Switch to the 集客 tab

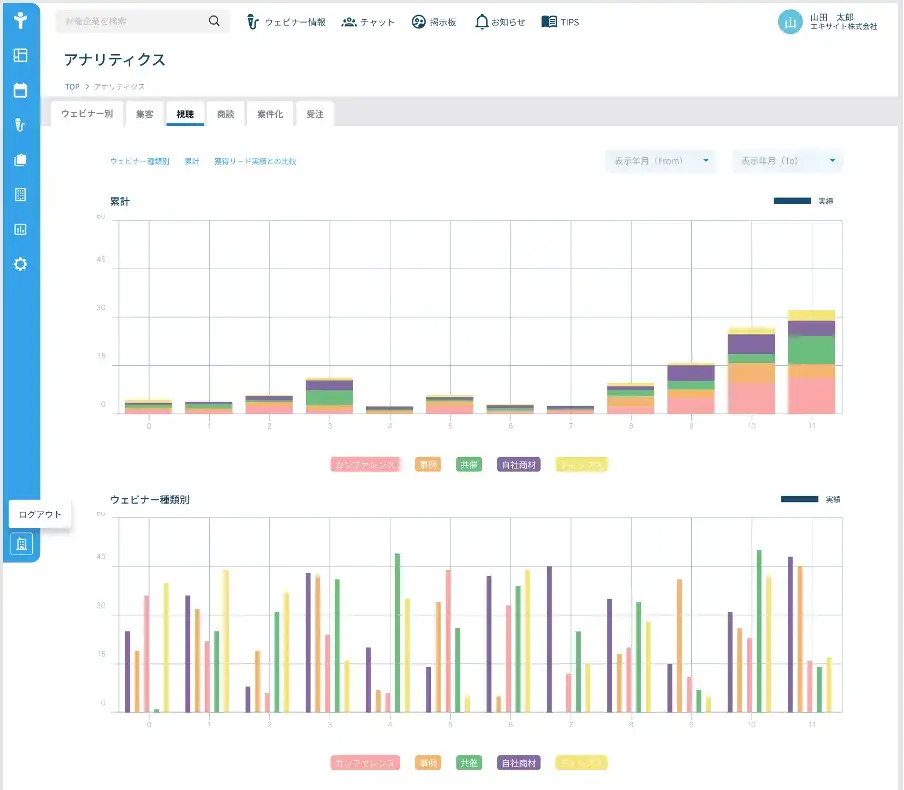(x=145, y=114)
